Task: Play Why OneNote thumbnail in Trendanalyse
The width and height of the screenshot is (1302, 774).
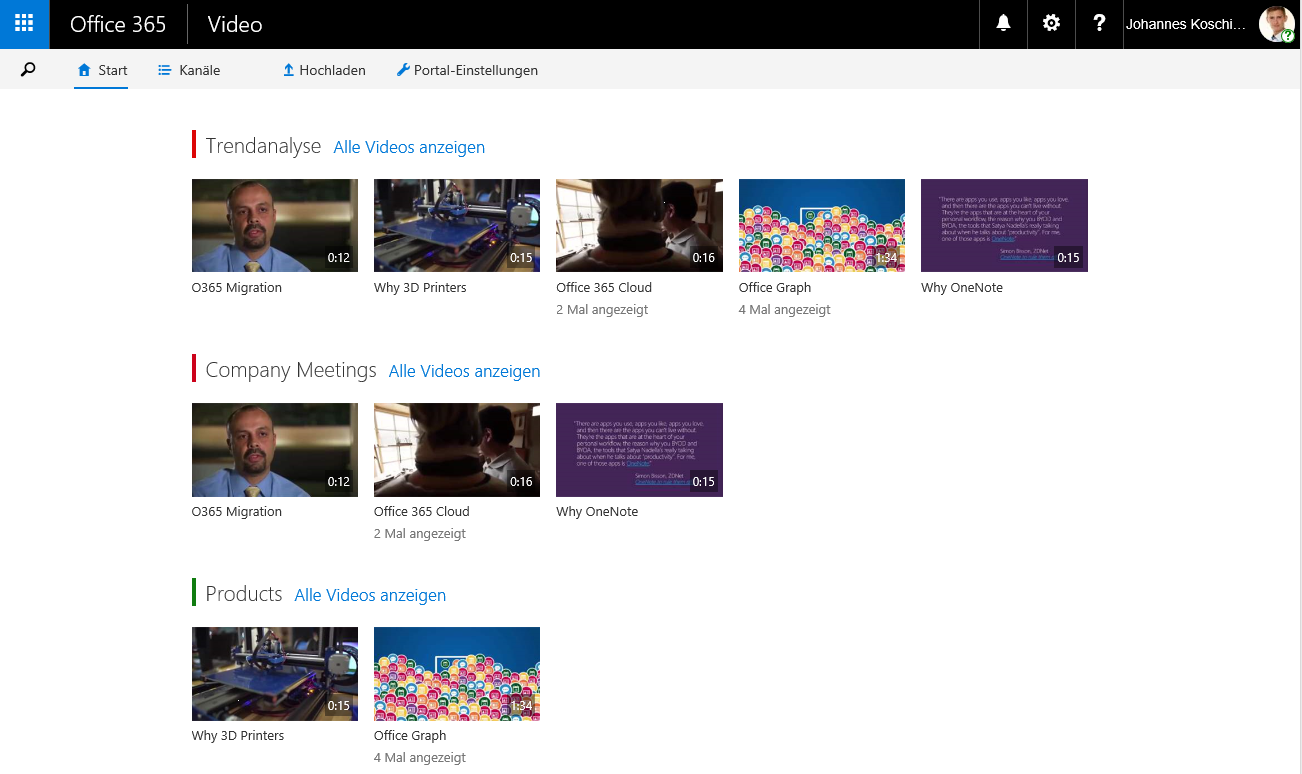Action: 1004,225
